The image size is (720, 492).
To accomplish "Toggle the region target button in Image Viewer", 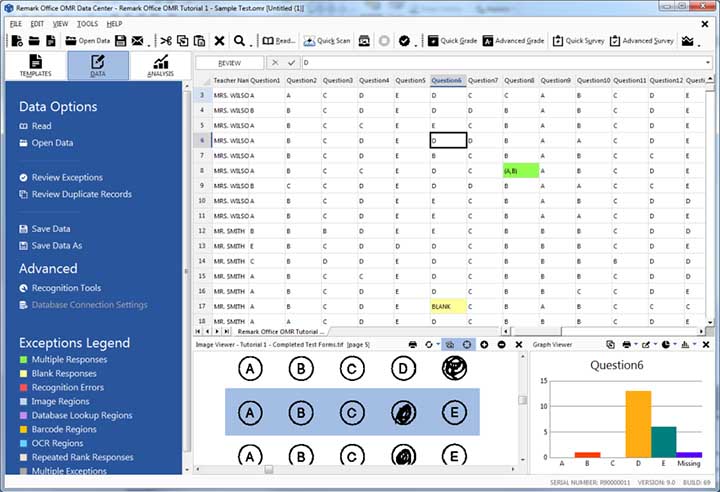I will point(467,345).
